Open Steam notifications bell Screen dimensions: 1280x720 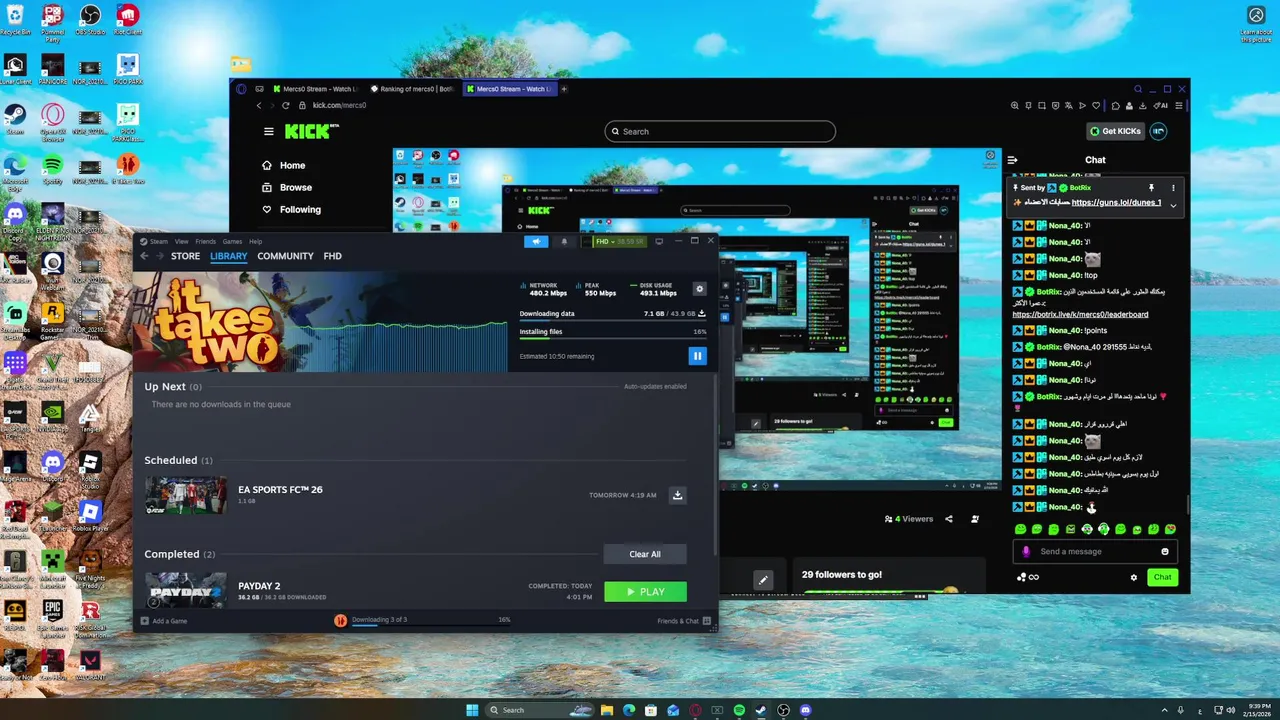click(564, 241)
